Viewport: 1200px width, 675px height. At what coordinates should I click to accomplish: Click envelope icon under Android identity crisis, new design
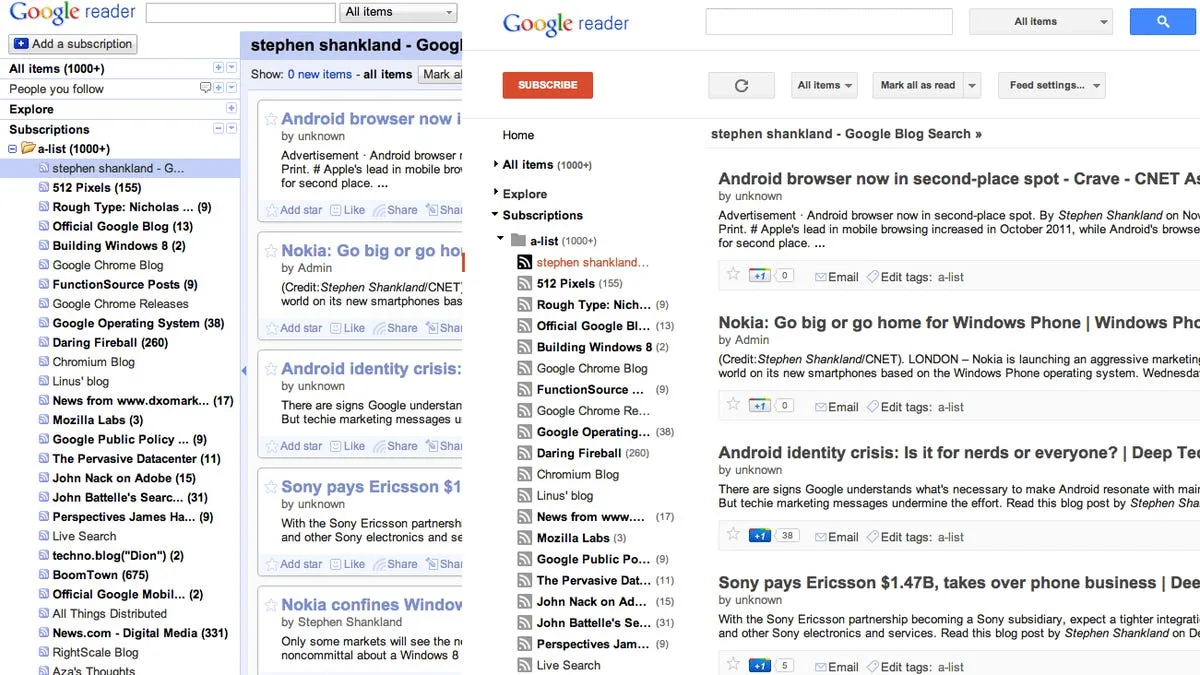[x=820, y=537]
